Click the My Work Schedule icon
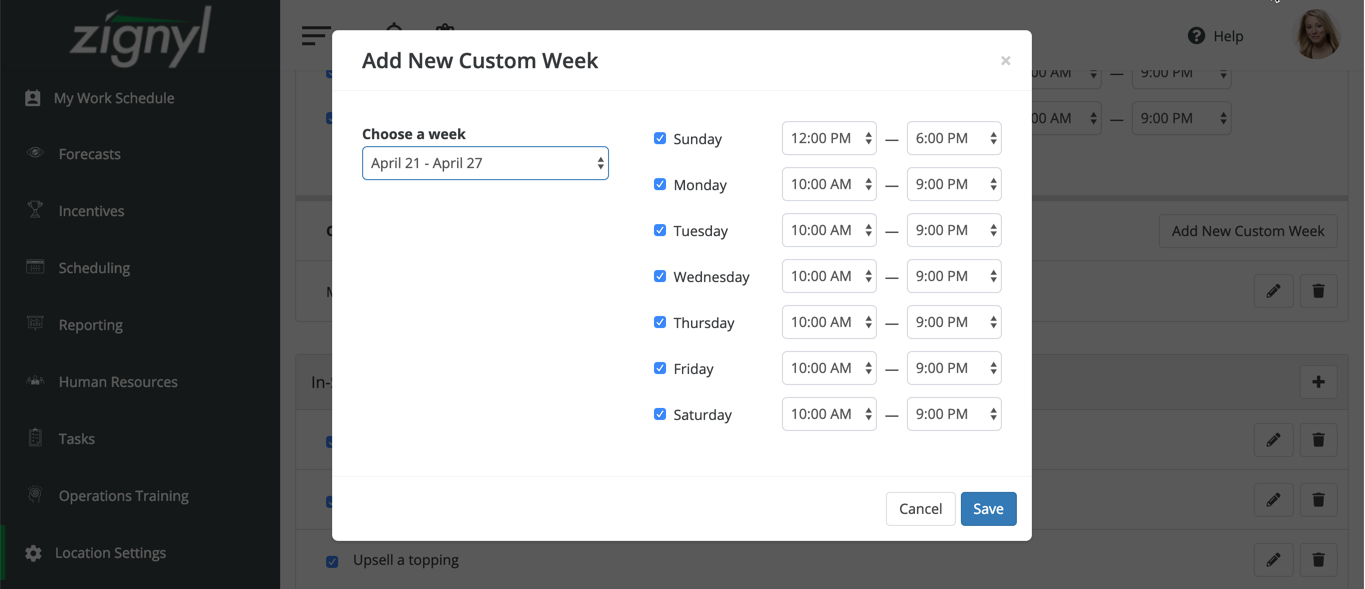Screen dimensions: 1365x589 [33, 98]
